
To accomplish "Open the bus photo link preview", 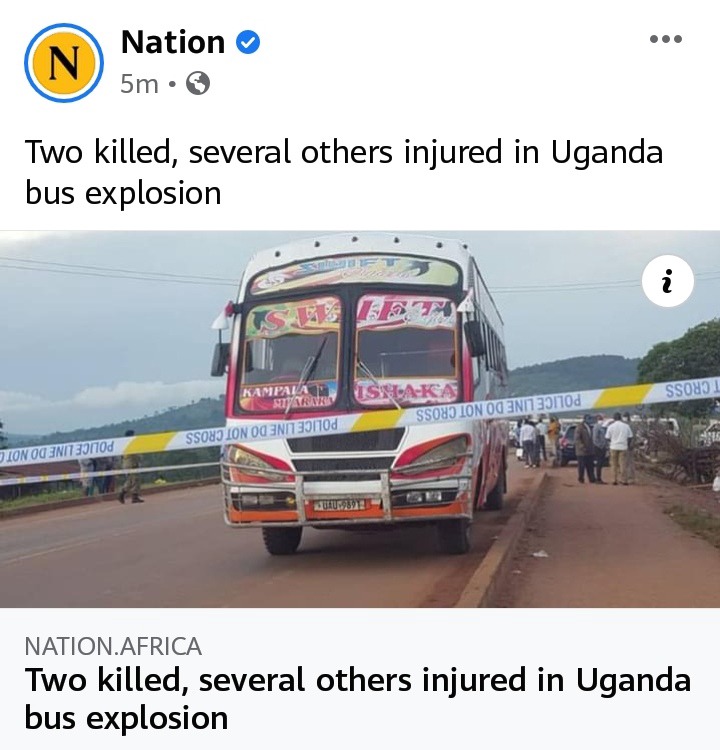I will tap(360, 419).
